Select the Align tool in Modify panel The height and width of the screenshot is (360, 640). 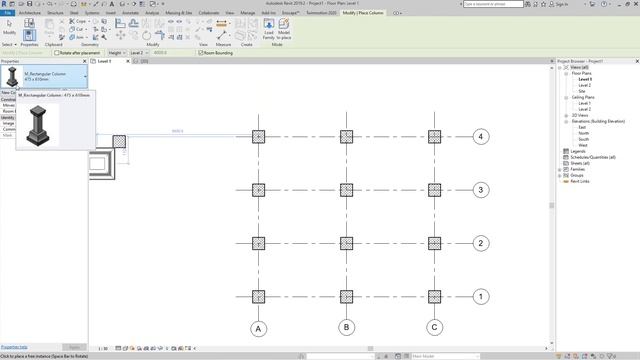120,23
